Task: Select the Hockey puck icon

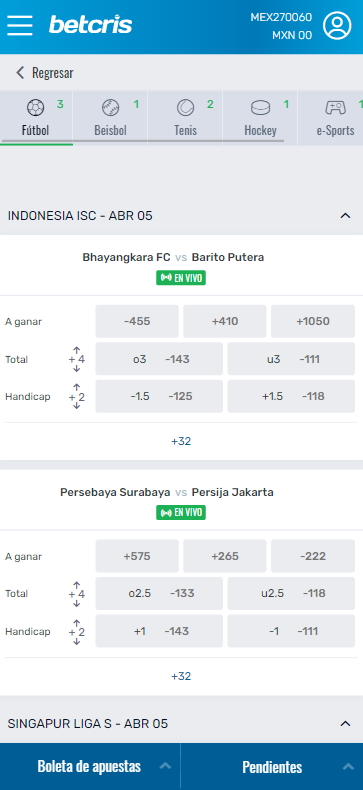Action: coord(261,107)
